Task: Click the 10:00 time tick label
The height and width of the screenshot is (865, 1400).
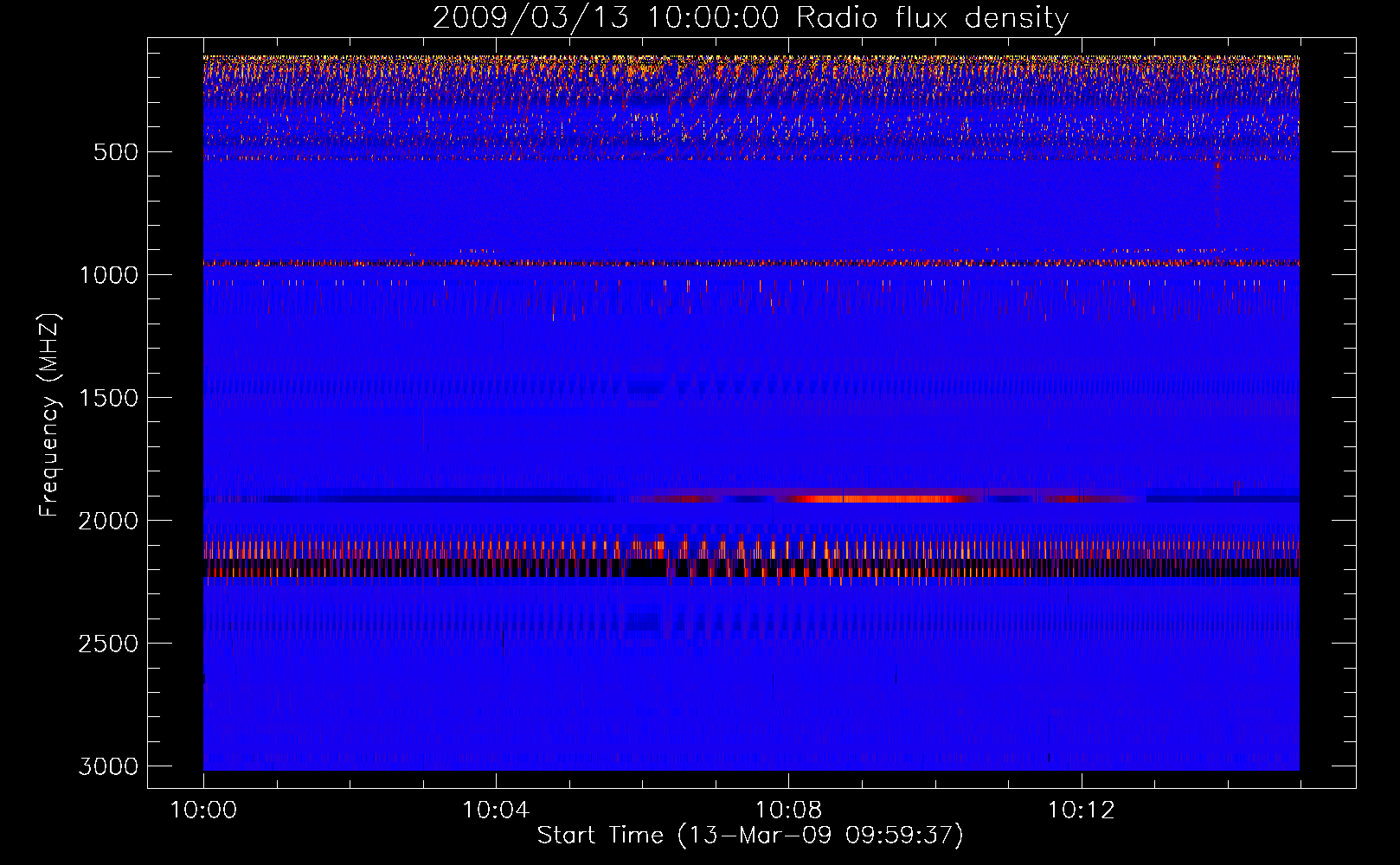Action: click(203, 811)
